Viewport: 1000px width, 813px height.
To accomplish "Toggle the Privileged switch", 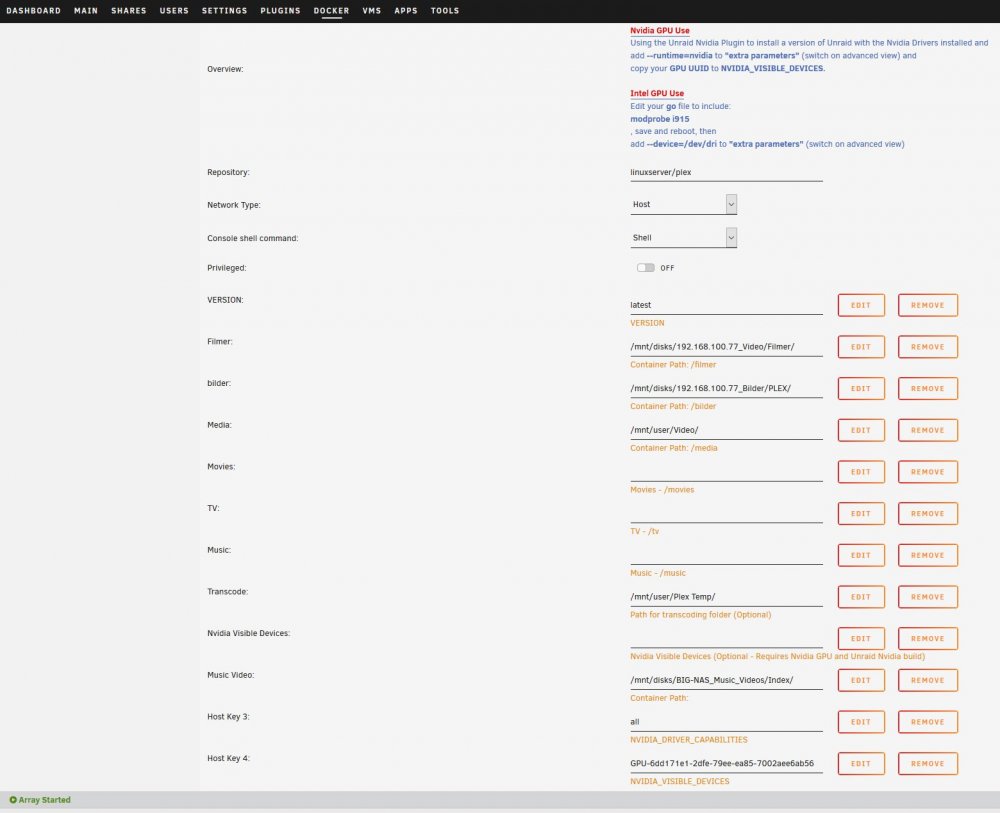I will click(x=645, y=268).
